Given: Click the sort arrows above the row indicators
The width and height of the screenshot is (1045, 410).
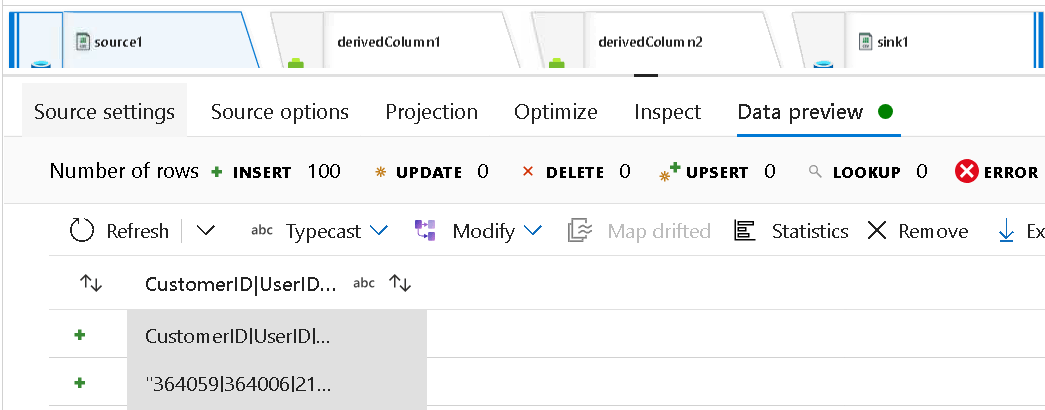Looking at the screenshot, I should click(91, 284).
